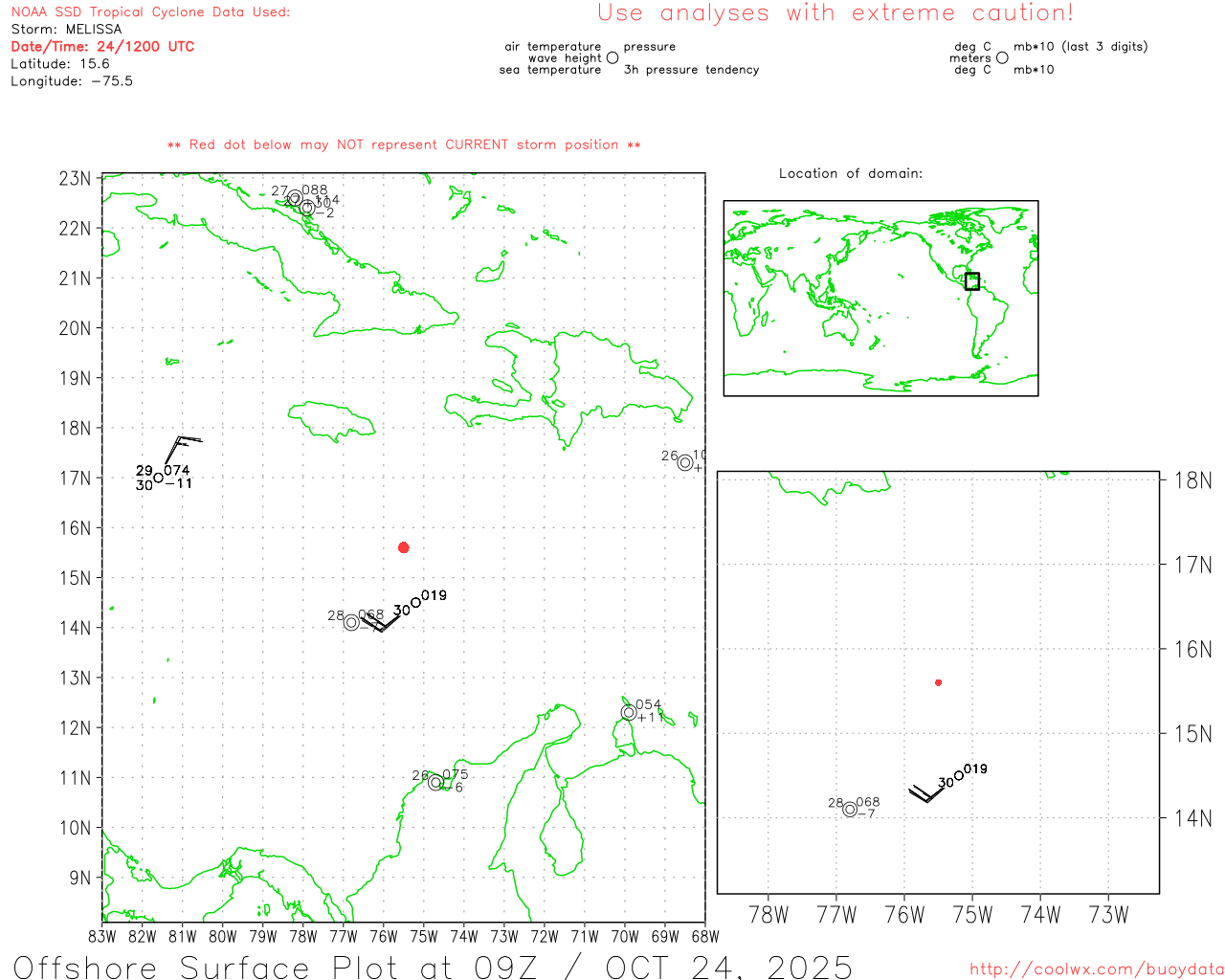This screenshot has height=980, width=1225.
Task: Click the '20N' latitude label on the main map
Action: [75, 328]
